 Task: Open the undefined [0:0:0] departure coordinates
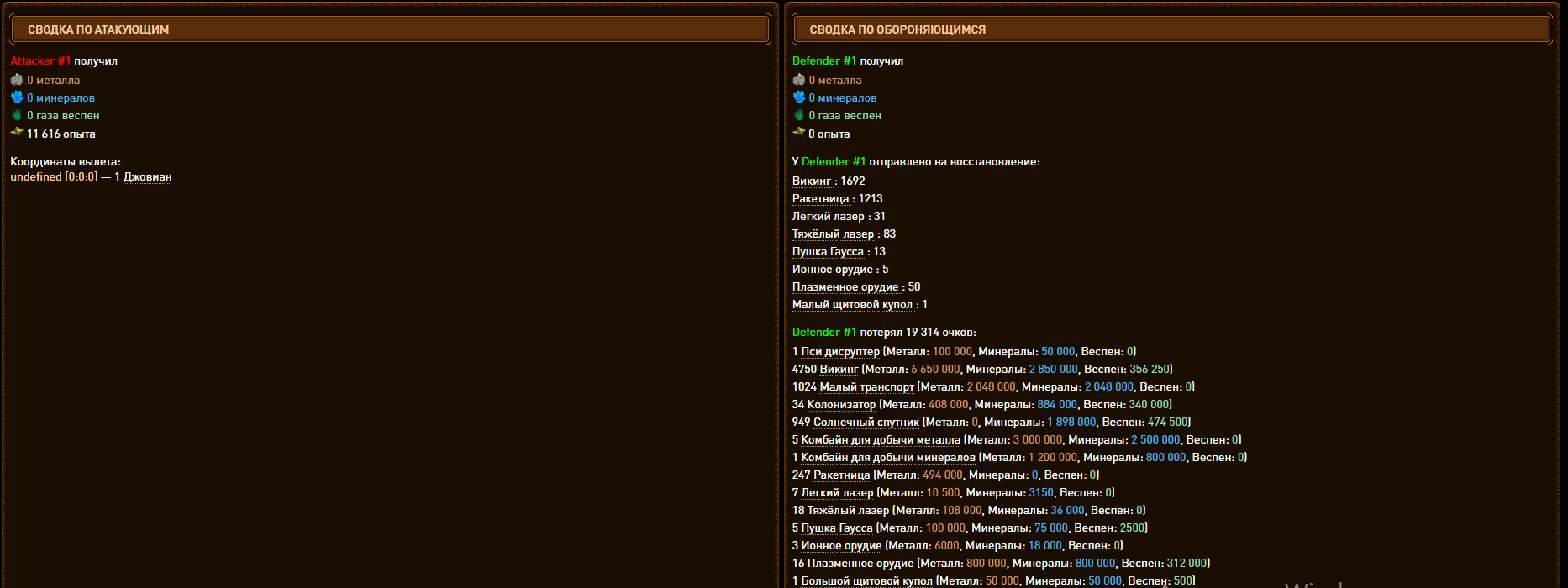54,177
